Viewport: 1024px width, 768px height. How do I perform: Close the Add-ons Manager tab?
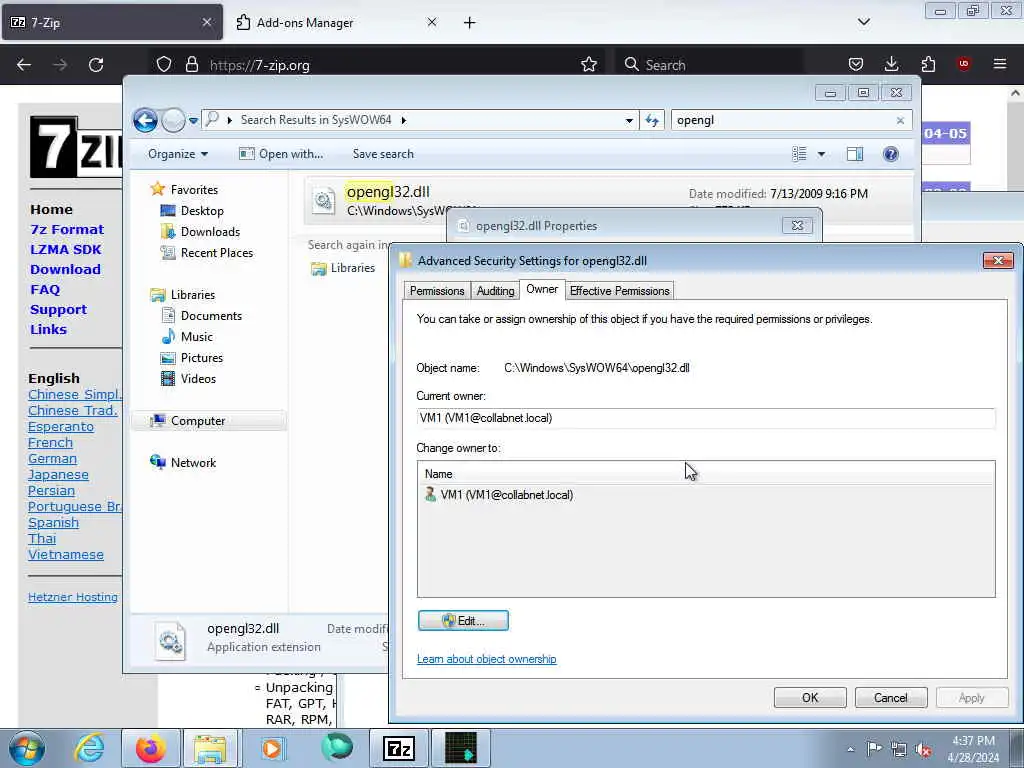pyautogui.click(x=432, y=22)
